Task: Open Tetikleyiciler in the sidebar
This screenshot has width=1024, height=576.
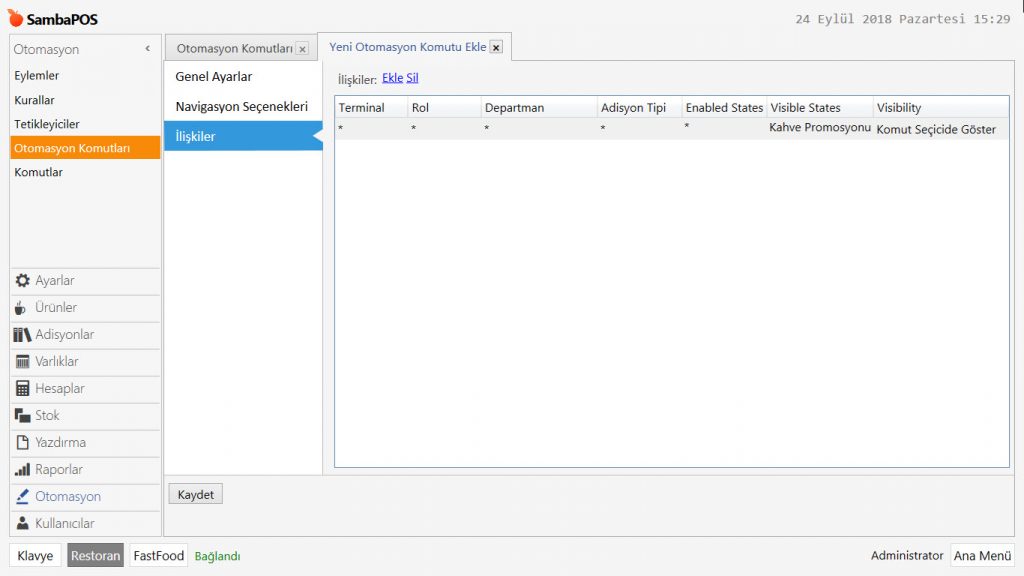Action: pos(47,124)
